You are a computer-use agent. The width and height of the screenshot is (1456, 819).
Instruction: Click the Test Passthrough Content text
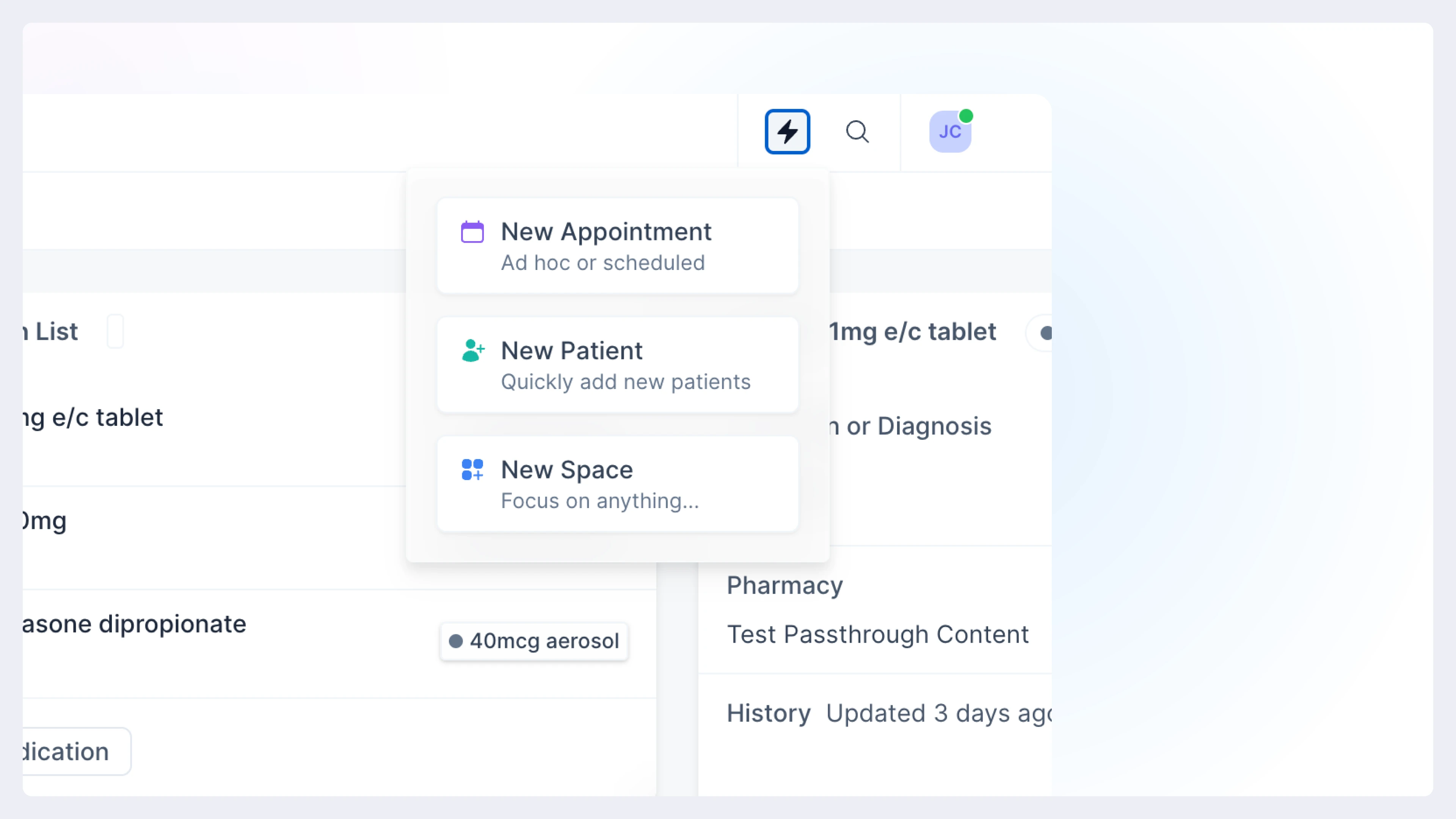pyautogui.click(x=877, y=634)
